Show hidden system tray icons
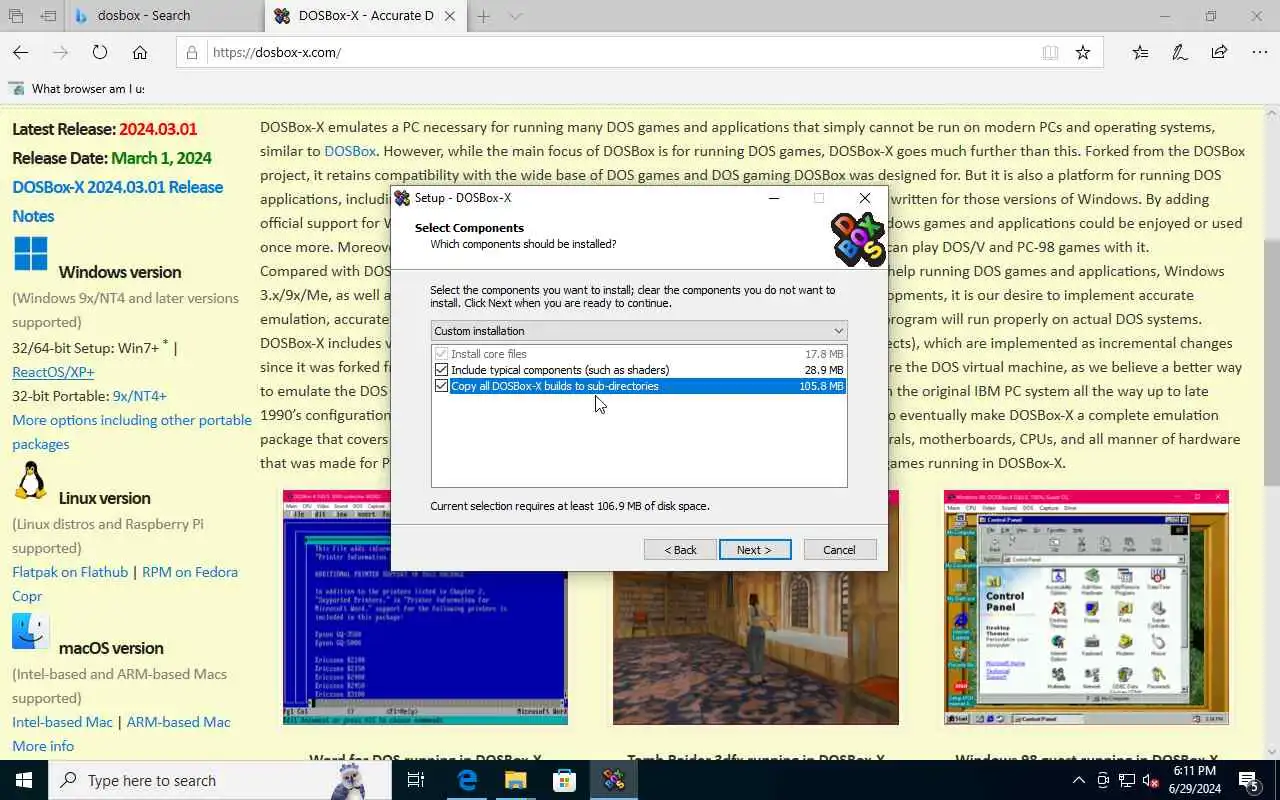 pos(1078,780)
